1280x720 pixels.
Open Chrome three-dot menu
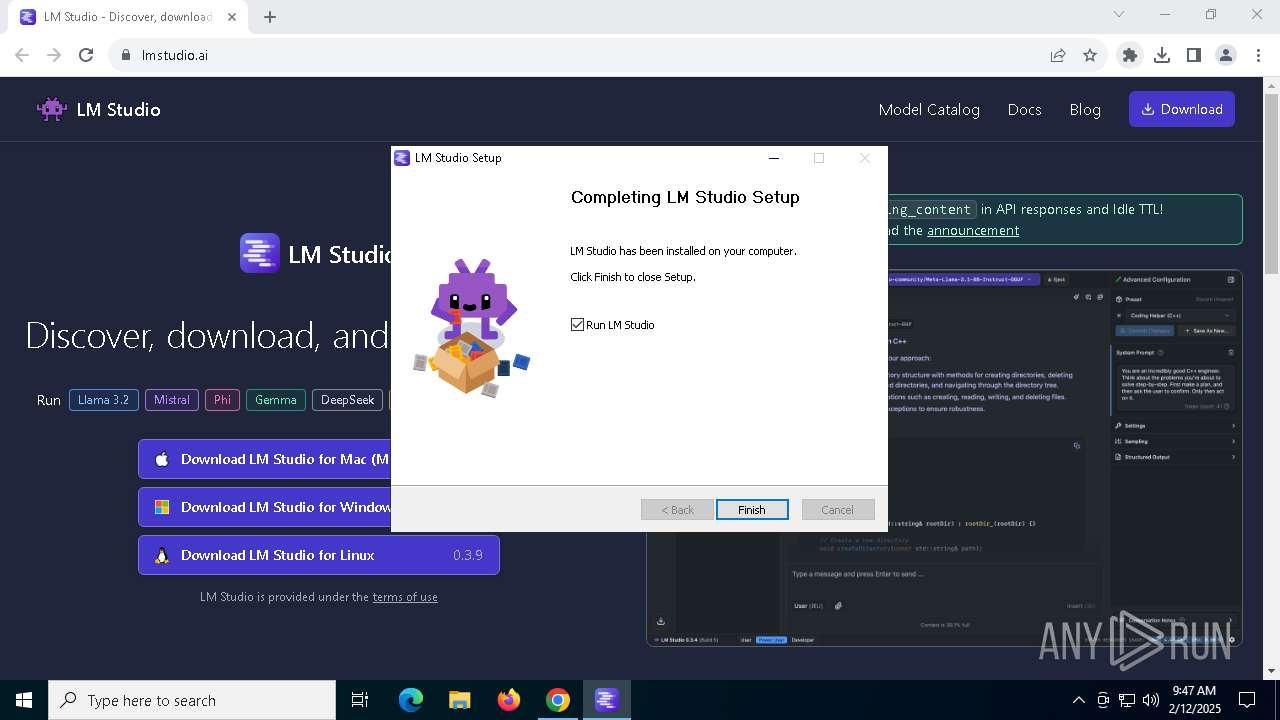(1258, 55)
